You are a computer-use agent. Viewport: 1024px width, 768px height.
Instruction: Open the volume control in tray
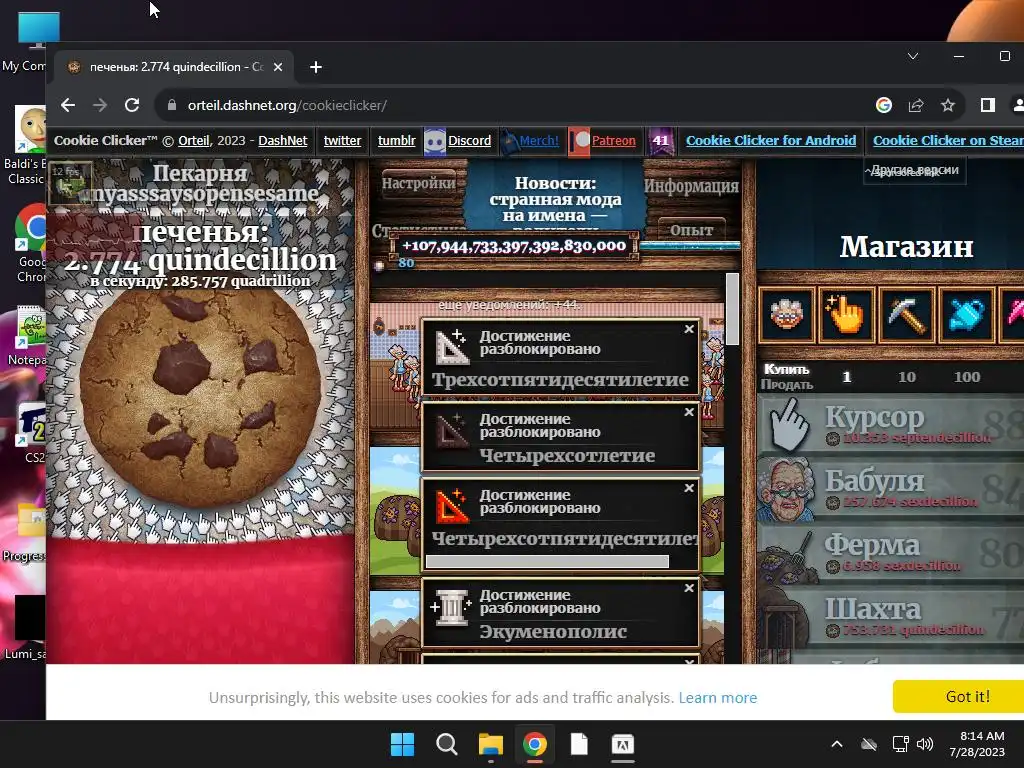coord(925,744)
